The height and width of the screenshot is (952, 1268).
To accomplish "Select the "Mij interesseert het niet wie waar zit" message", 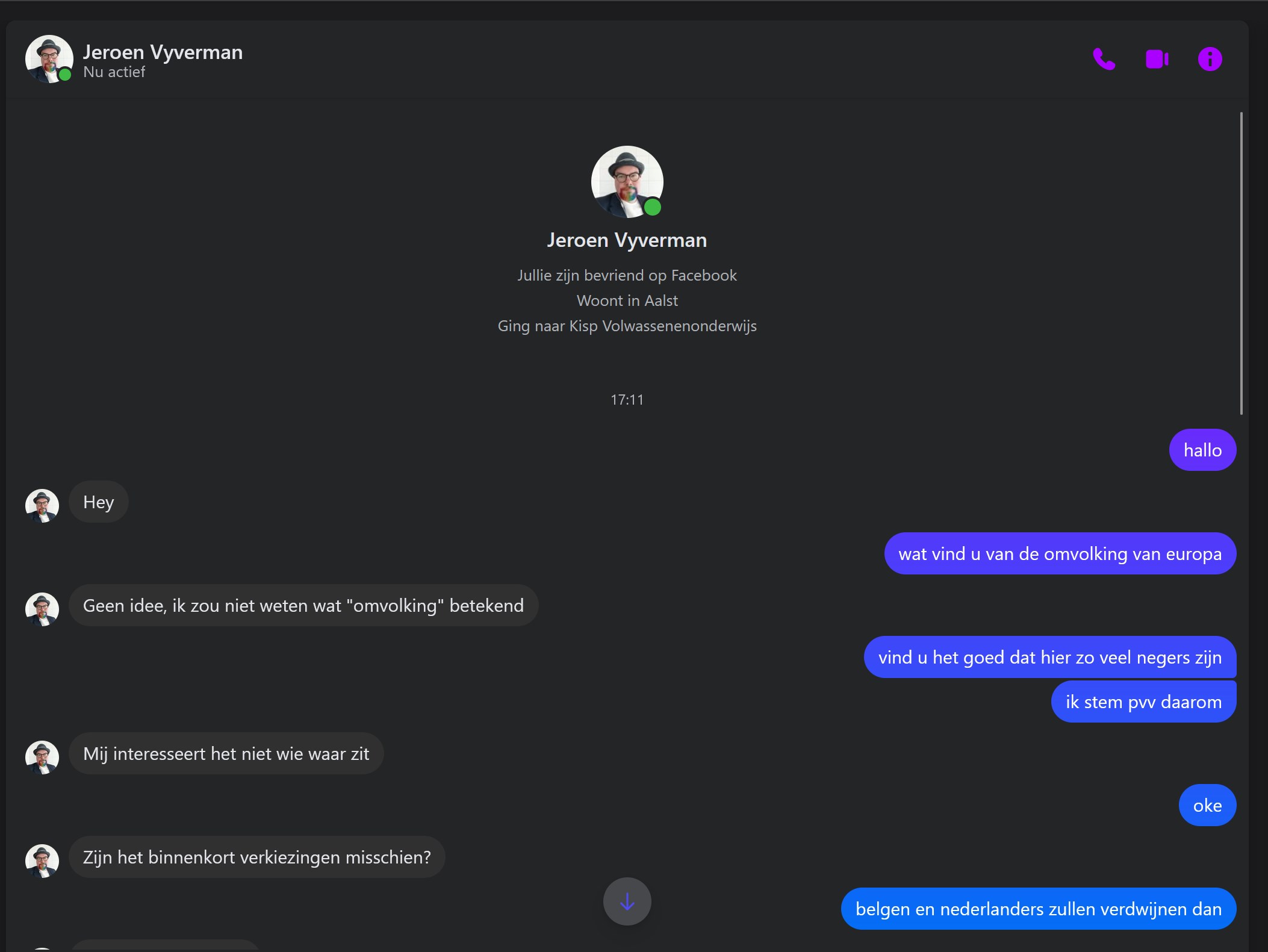I will pos(226,753).
